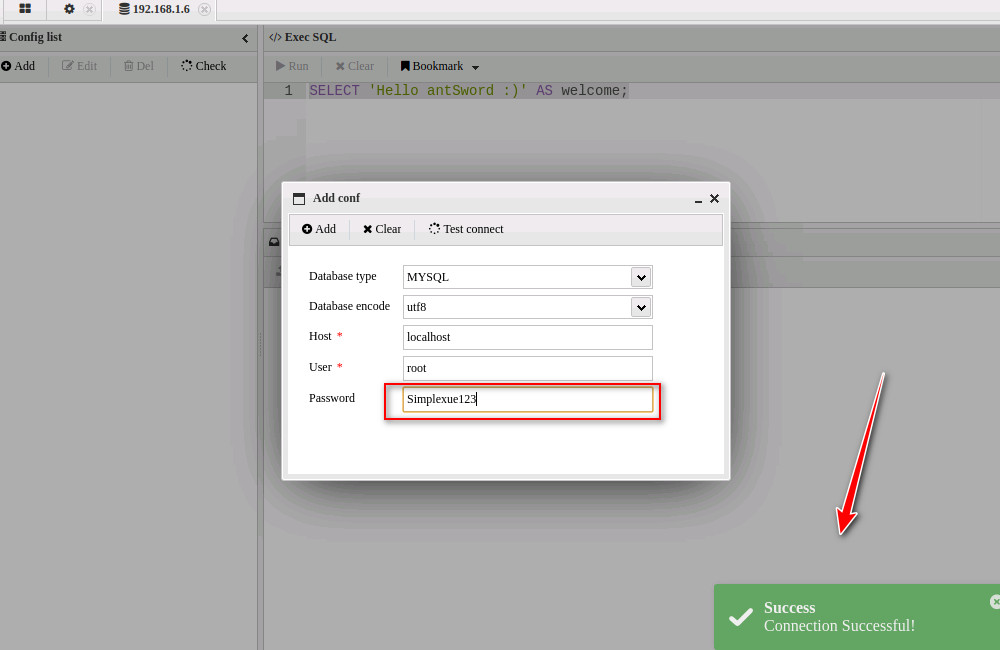Run the SQL query

pos(292,66)
